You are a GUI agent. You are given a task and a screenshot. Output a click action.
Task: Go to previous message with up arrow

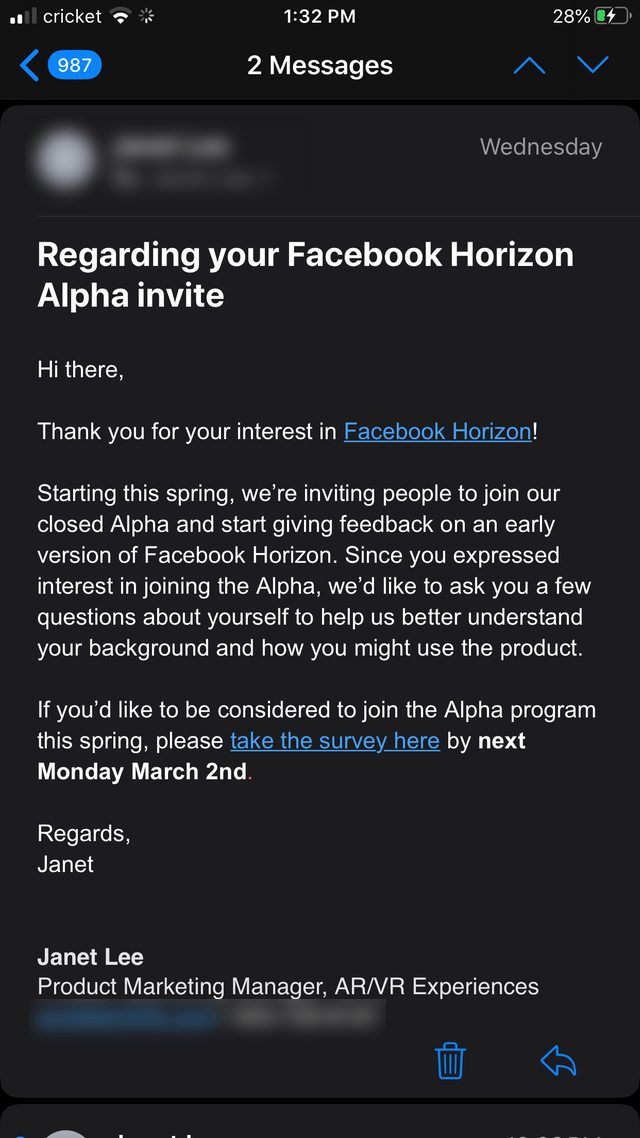[529, 66]
